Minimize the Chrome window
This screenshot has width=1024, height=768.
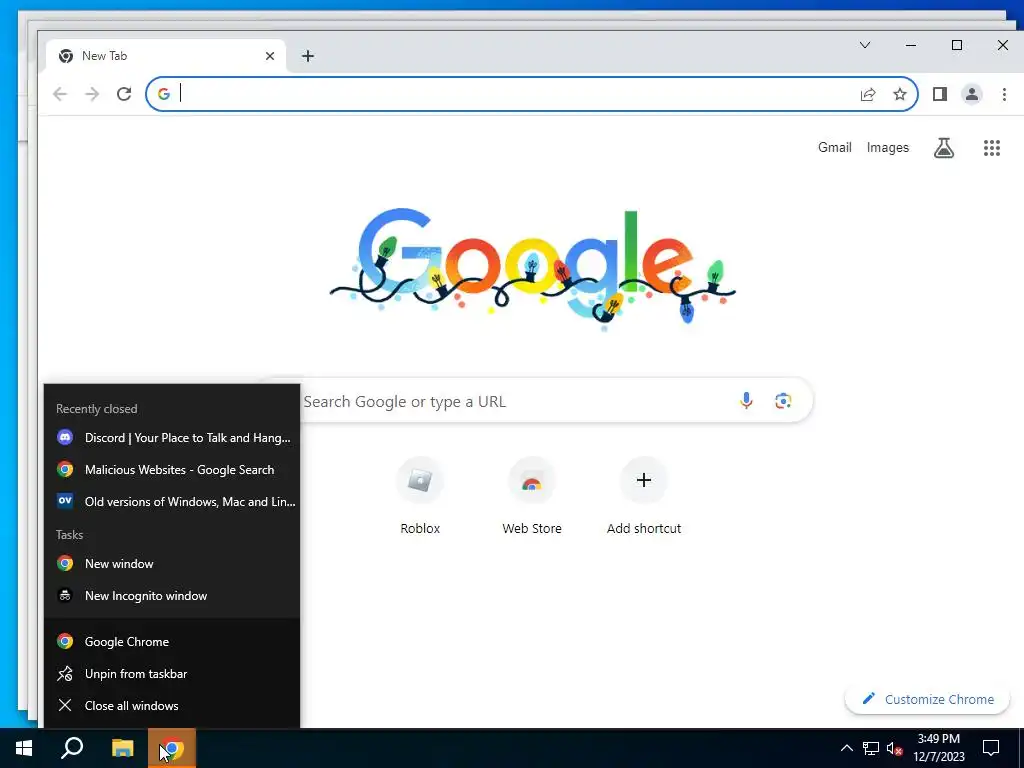tap(910, 45)
